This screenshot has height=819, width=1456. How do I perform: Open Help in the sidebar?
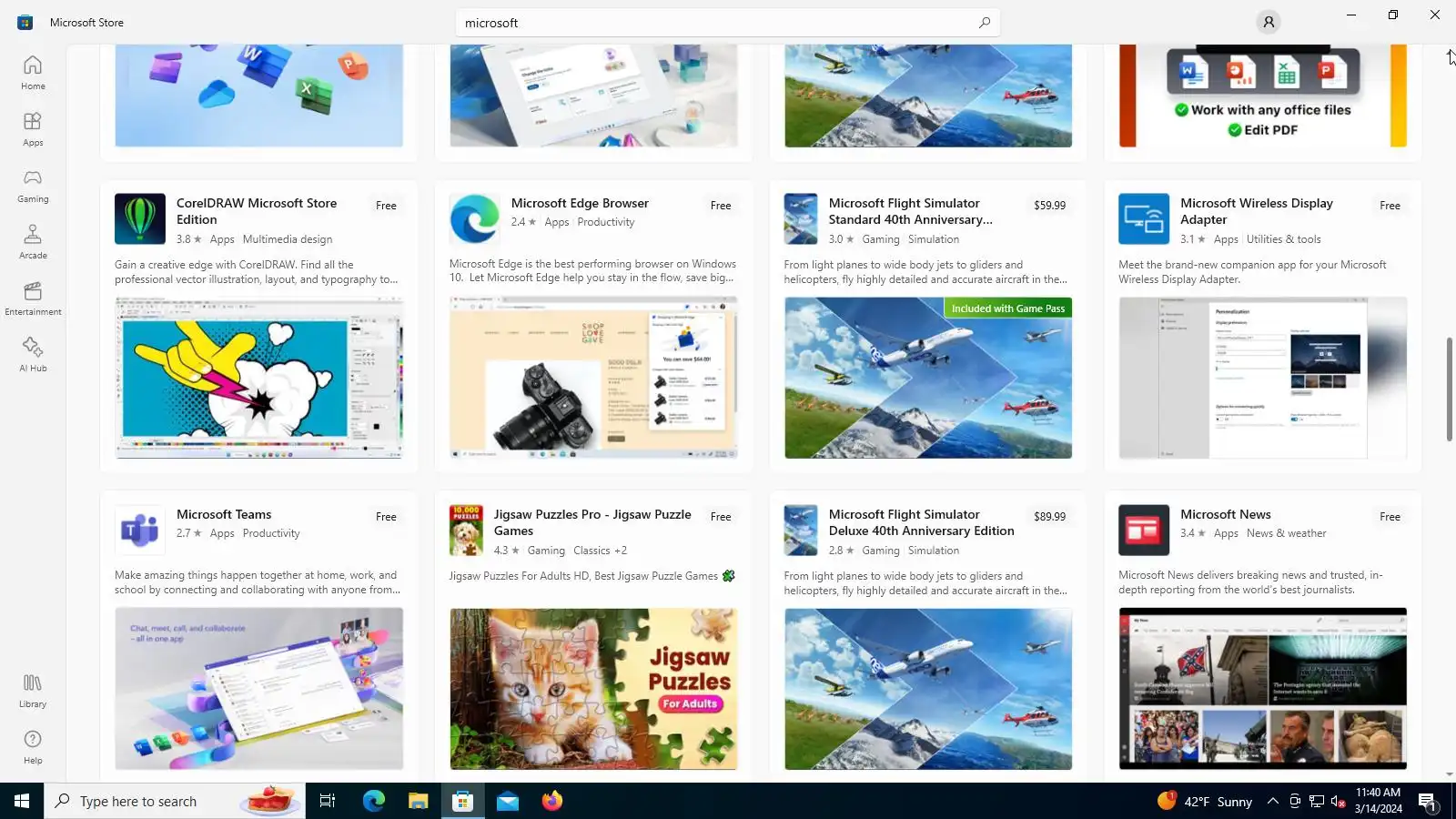tap(33, 747)
